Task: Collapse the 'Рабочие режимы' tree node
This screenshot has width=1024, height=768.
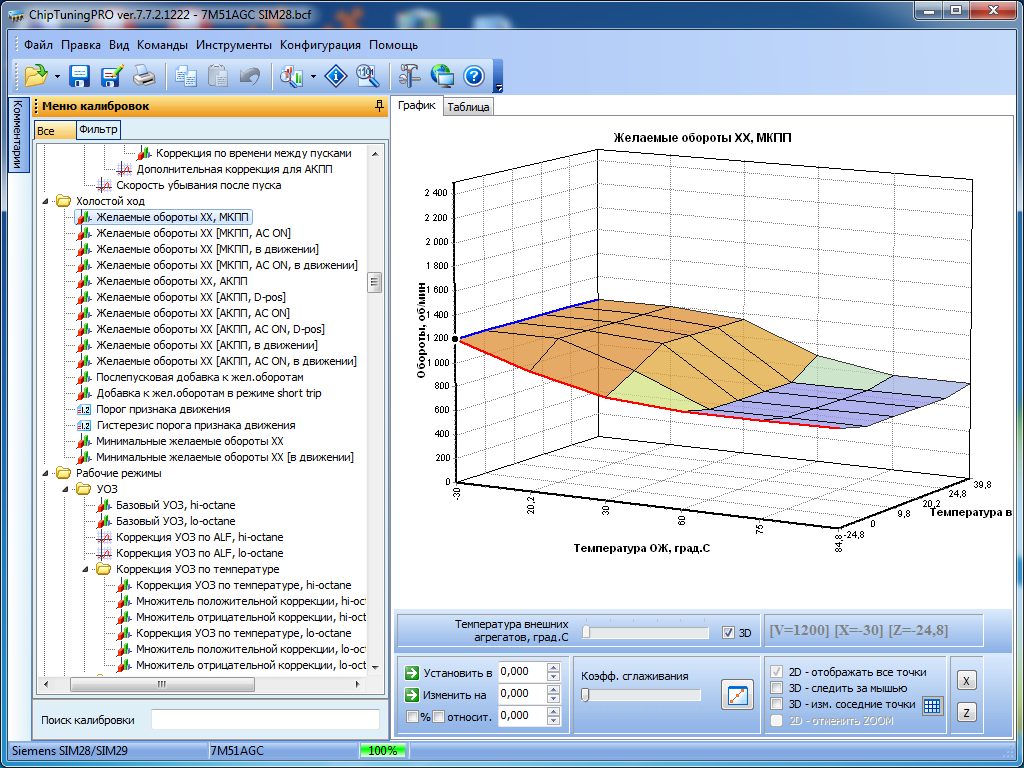Action: pos(46,473)
